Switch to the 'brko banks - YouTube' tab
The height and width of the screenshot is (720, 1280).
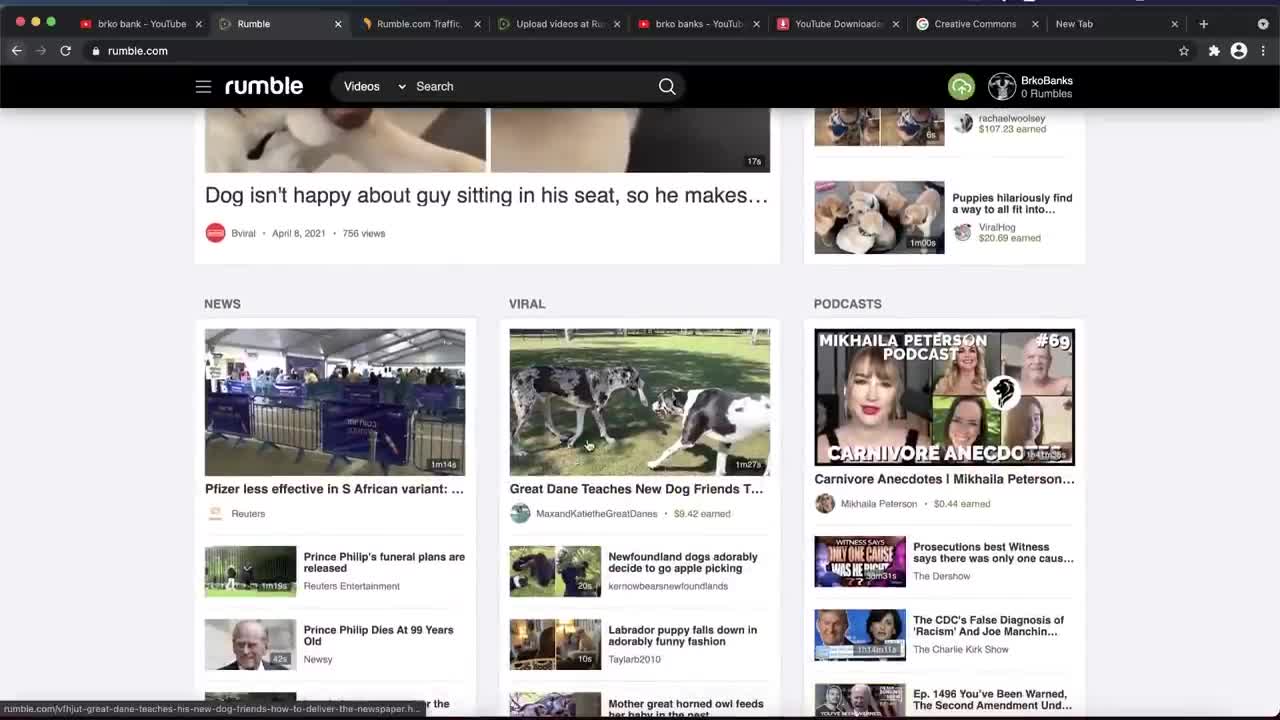697,24
